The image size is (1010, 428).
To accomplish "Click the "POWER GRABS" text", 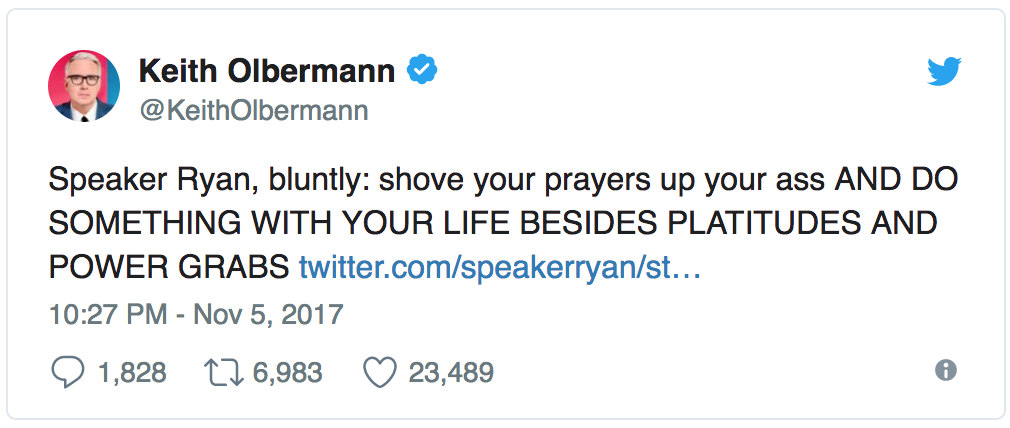I will tap(169, 267).
